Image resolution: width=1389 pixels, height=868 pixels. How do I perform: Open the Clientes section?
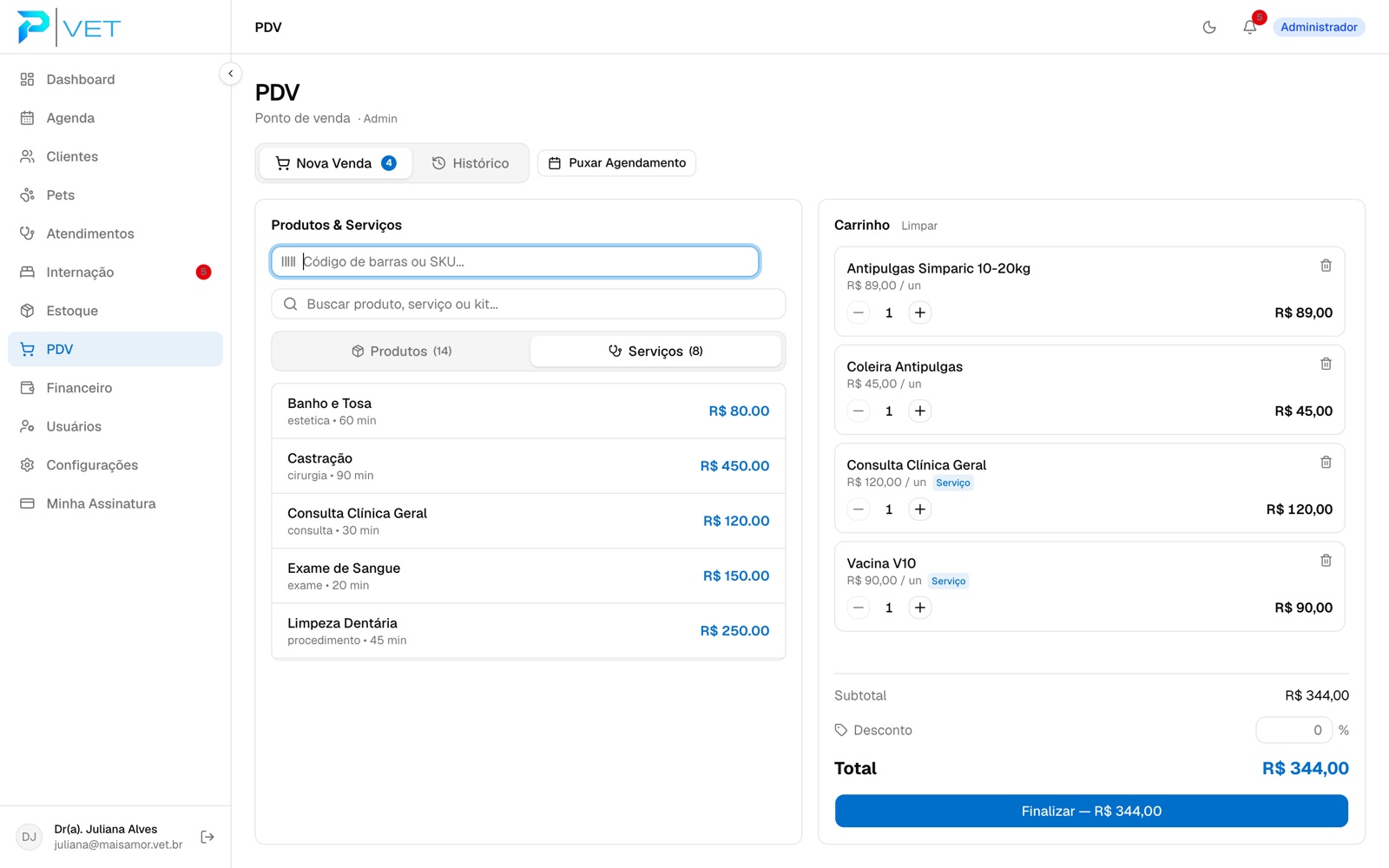click(115, 156)
